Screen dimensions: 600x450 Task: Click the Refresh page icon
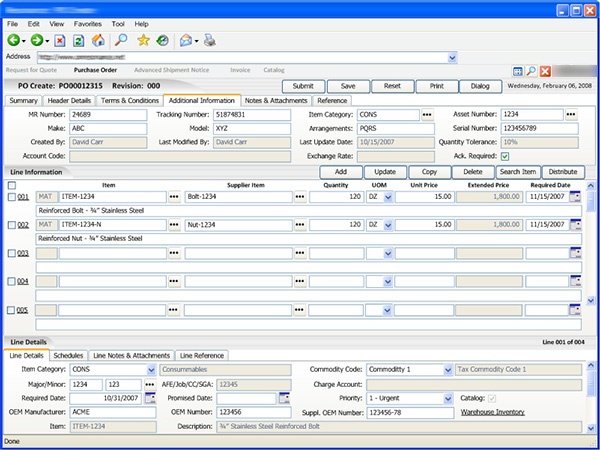tap(78, 41)
